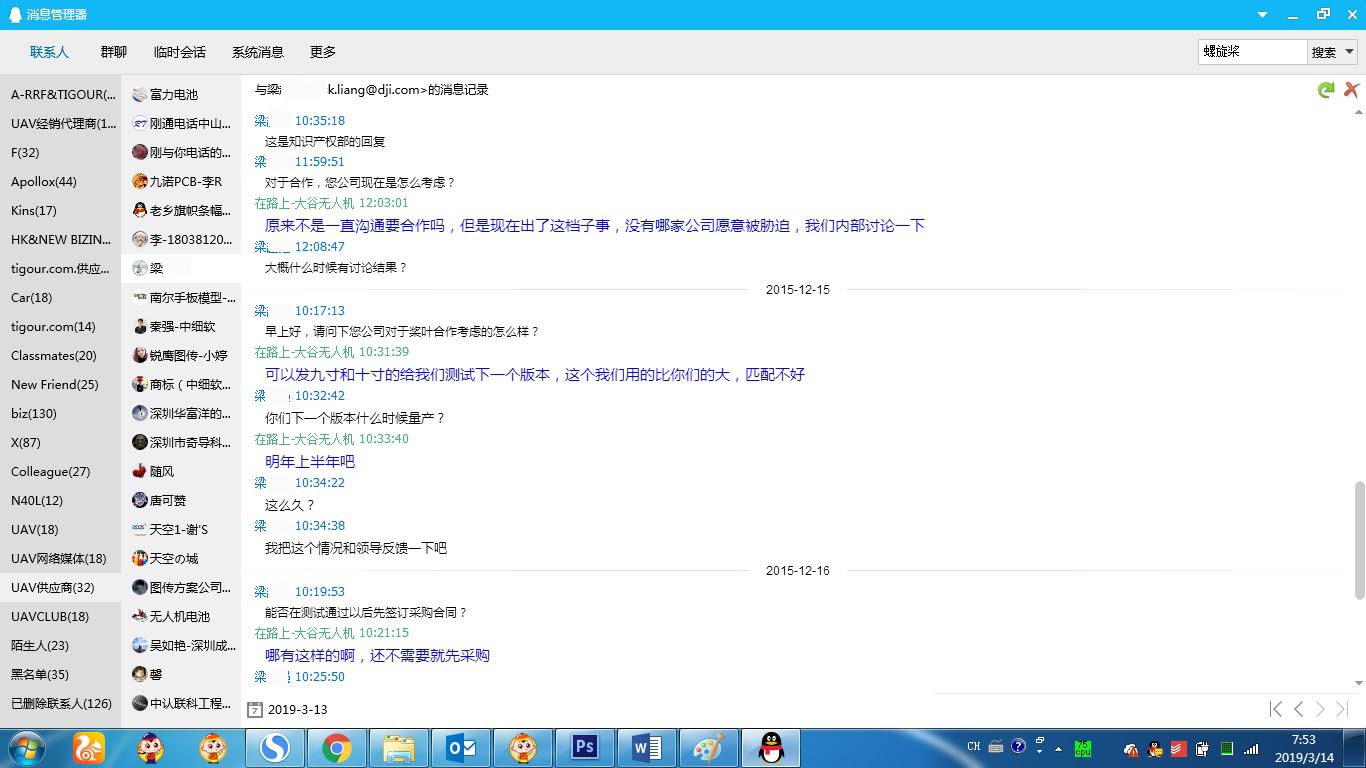Click scrollbar down arrow in message pane
This screenshot has width=1366, height=768.
pos(1359,683)
